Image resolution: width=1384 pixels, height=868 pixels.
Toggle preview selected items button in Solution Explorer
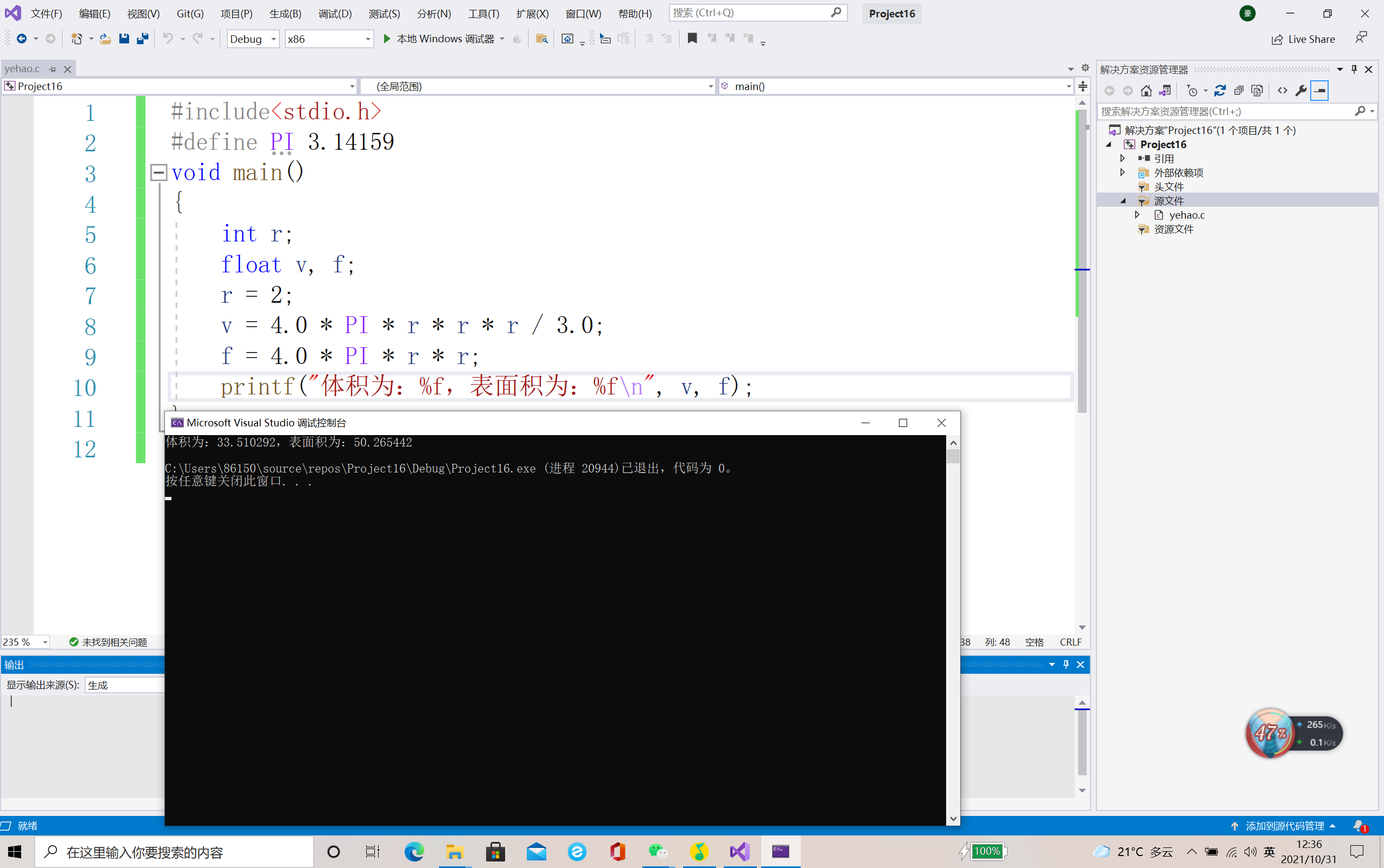[x=1319, y=91]
